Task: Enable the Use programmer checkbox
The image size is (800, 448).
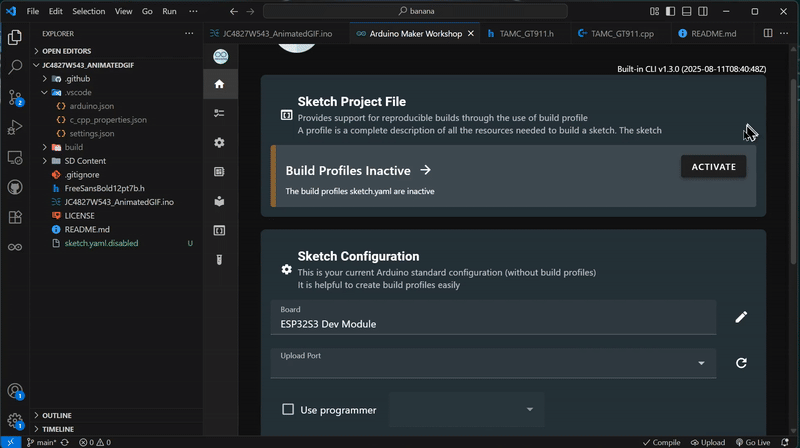Action: click(288, 409)
